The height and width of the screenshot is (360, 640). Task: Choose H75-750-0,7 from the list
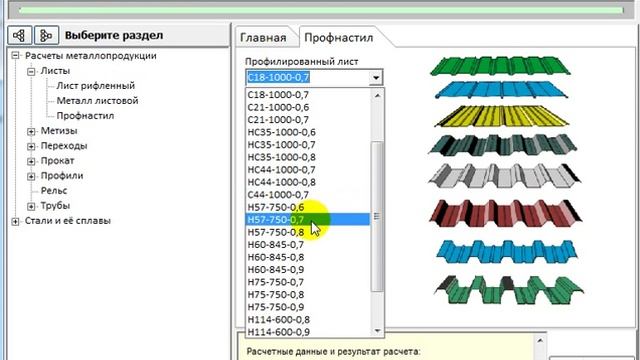pos(308,282)
